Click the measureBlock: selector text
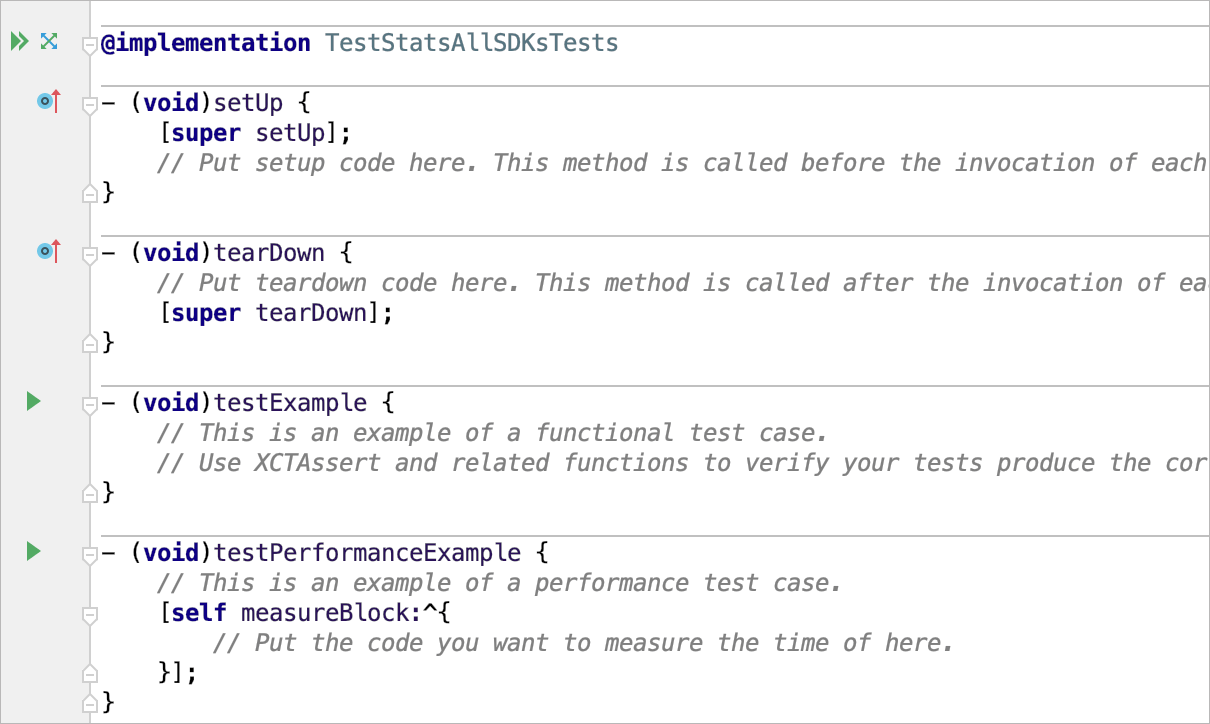The image size is (1210, 724). (330, 612)
